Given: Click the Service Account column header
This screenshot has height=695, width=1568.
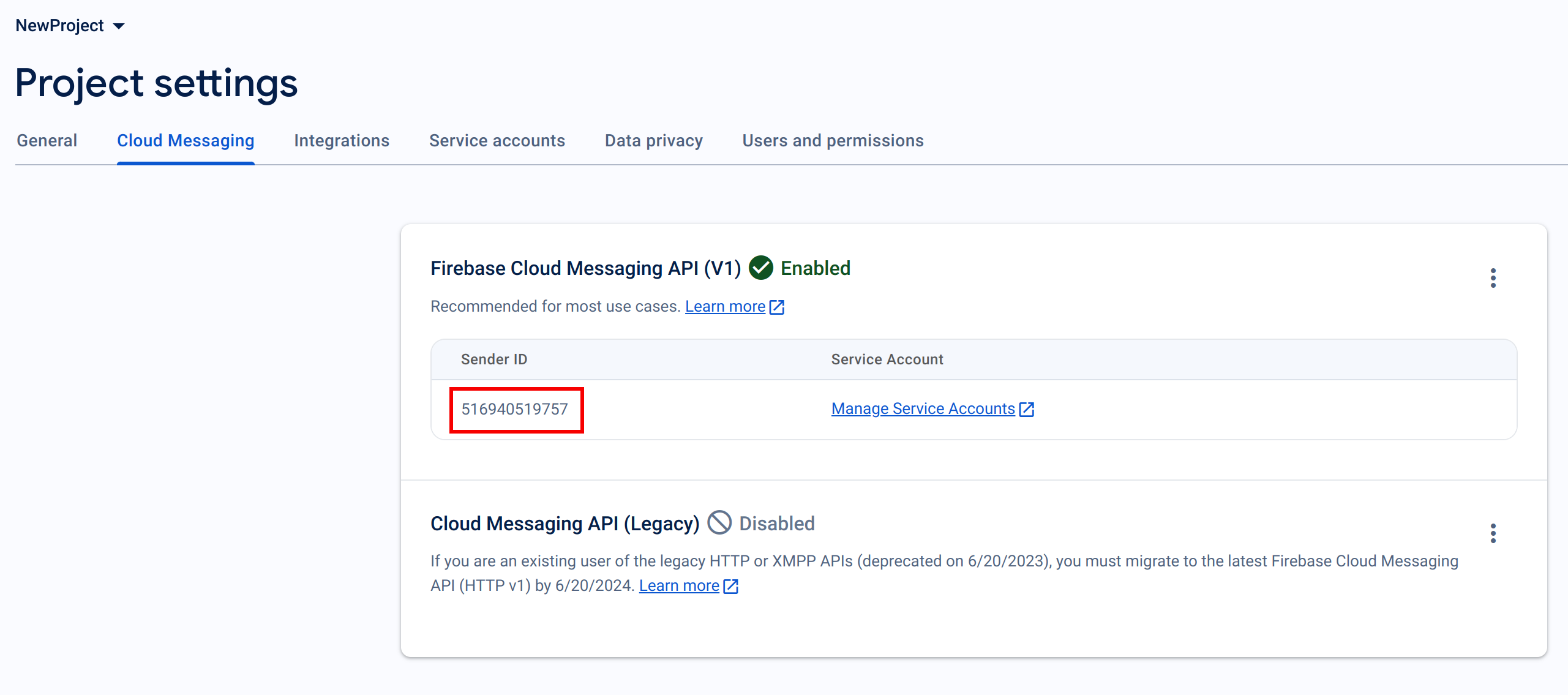Looking at the screenshot, I should (887, 359).
